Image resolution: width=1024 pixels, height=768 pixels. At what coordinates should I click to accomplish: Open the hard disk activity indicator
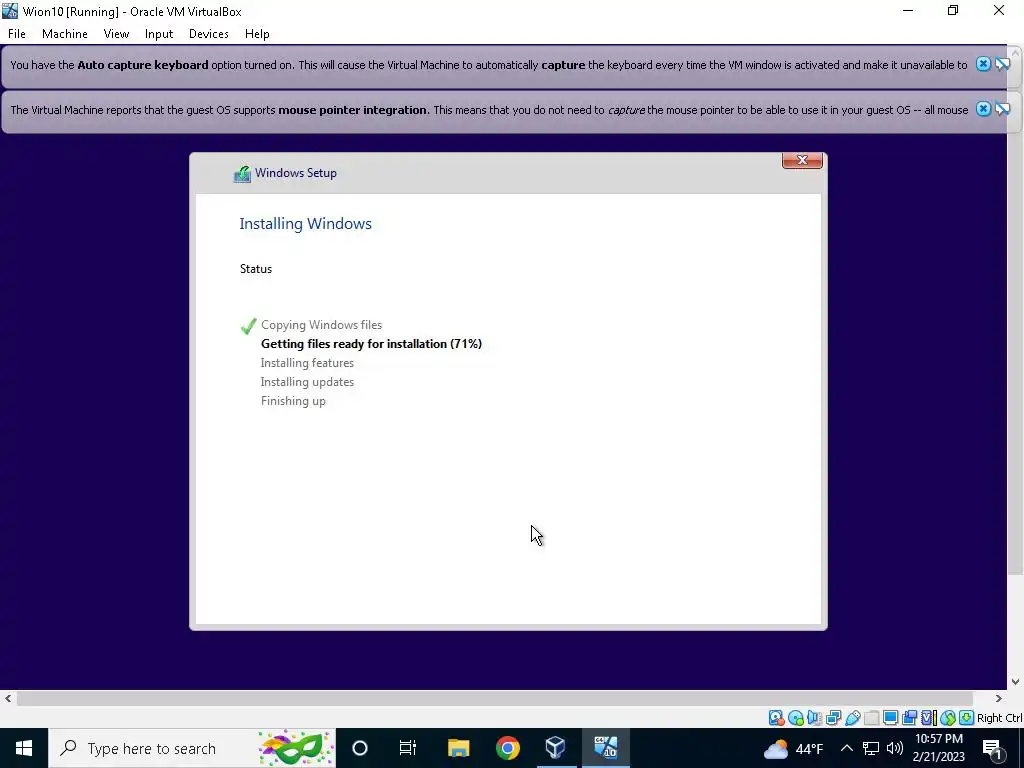coord(776,718)
